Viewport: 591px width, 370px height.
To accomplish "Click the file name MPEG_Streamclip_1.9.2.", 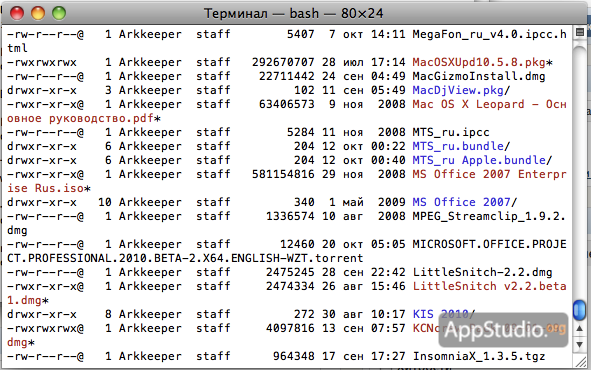I will [x=489, y=216].
